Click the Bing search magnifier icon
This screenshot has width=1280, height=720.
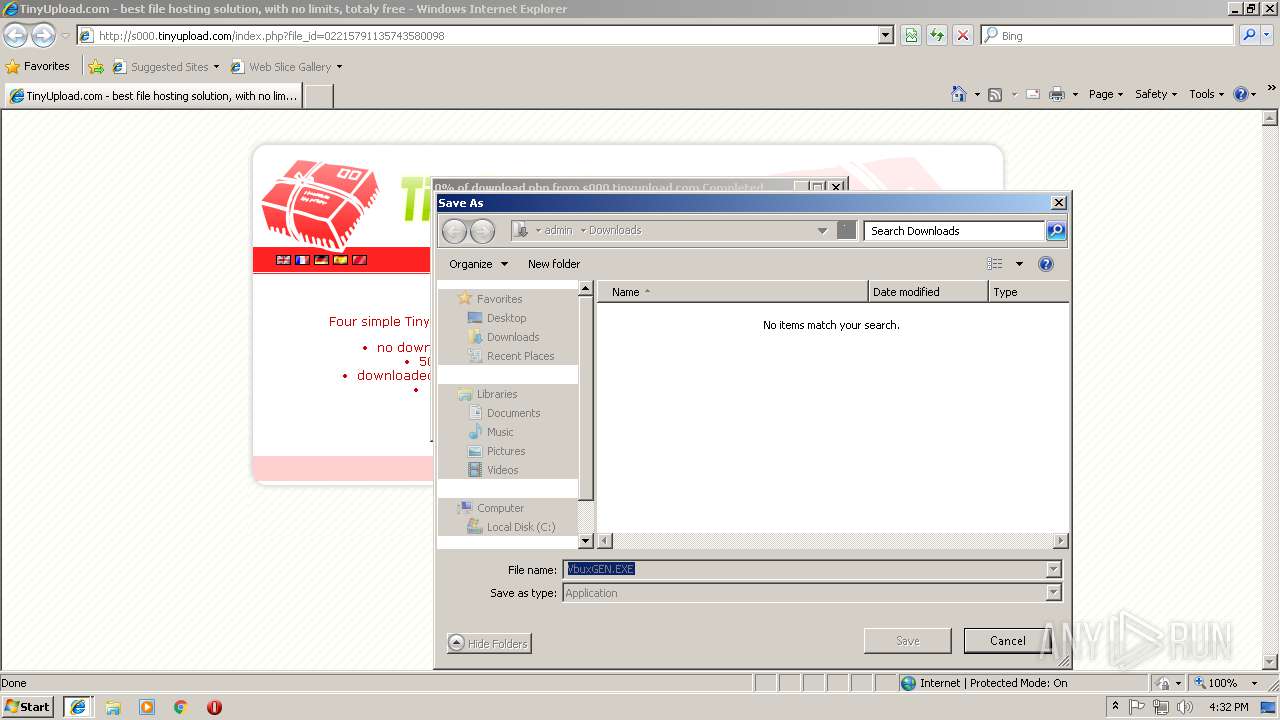pos(1249,35)
